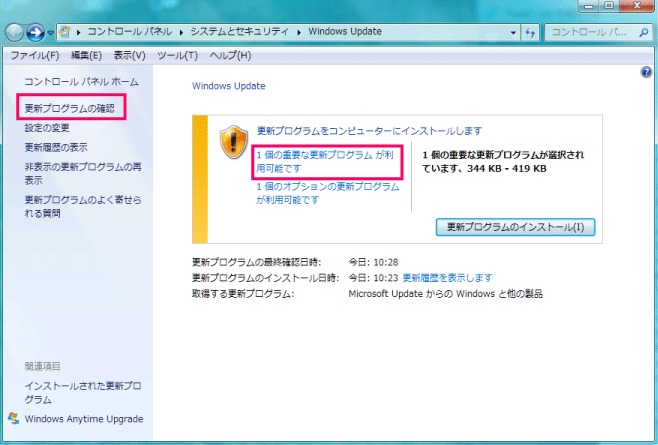Click the Windows Update page heading
Viewport: 658px width, 445px height.
coord(229,86)
